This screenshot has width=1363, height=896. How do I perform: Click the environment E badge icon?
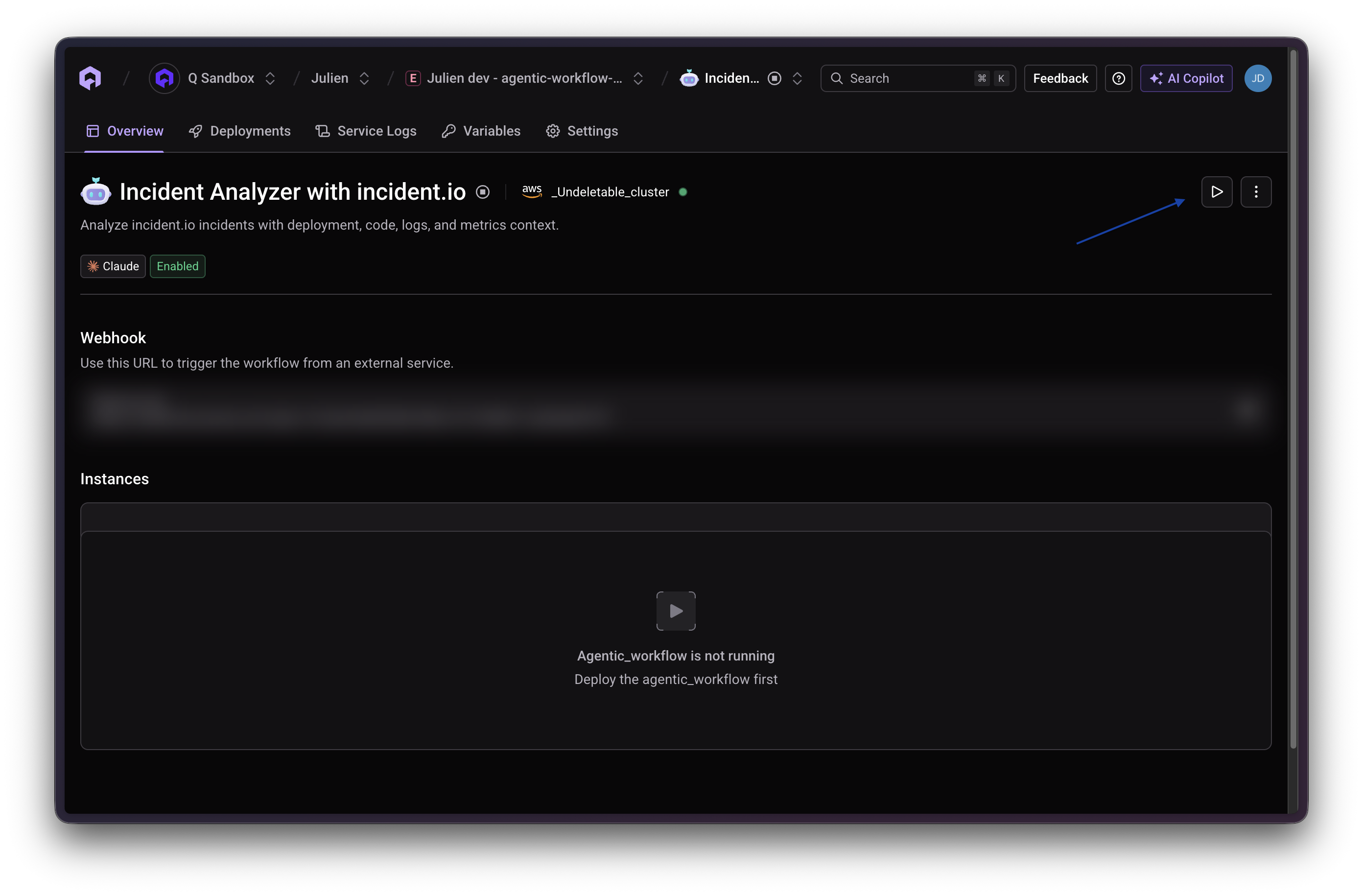[413, 78]
